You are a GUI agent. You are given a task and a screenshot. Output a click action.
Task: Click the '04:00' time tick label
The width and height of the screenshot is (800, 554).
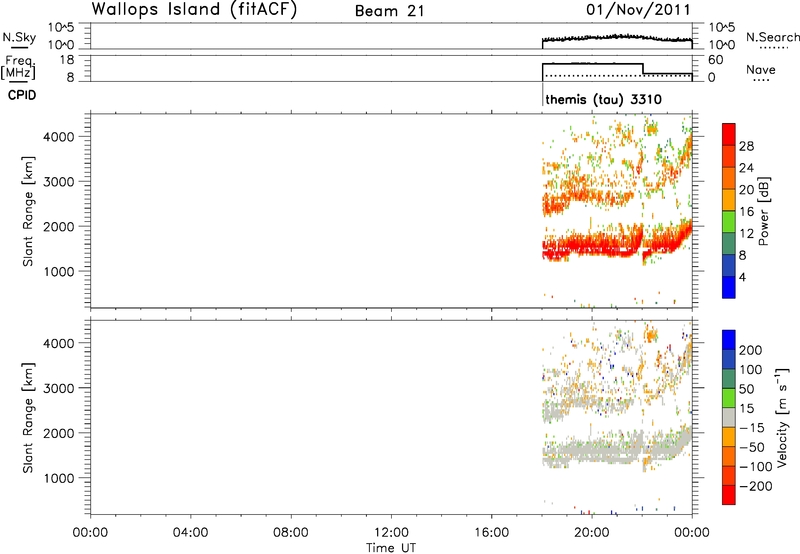click(191, 533)
